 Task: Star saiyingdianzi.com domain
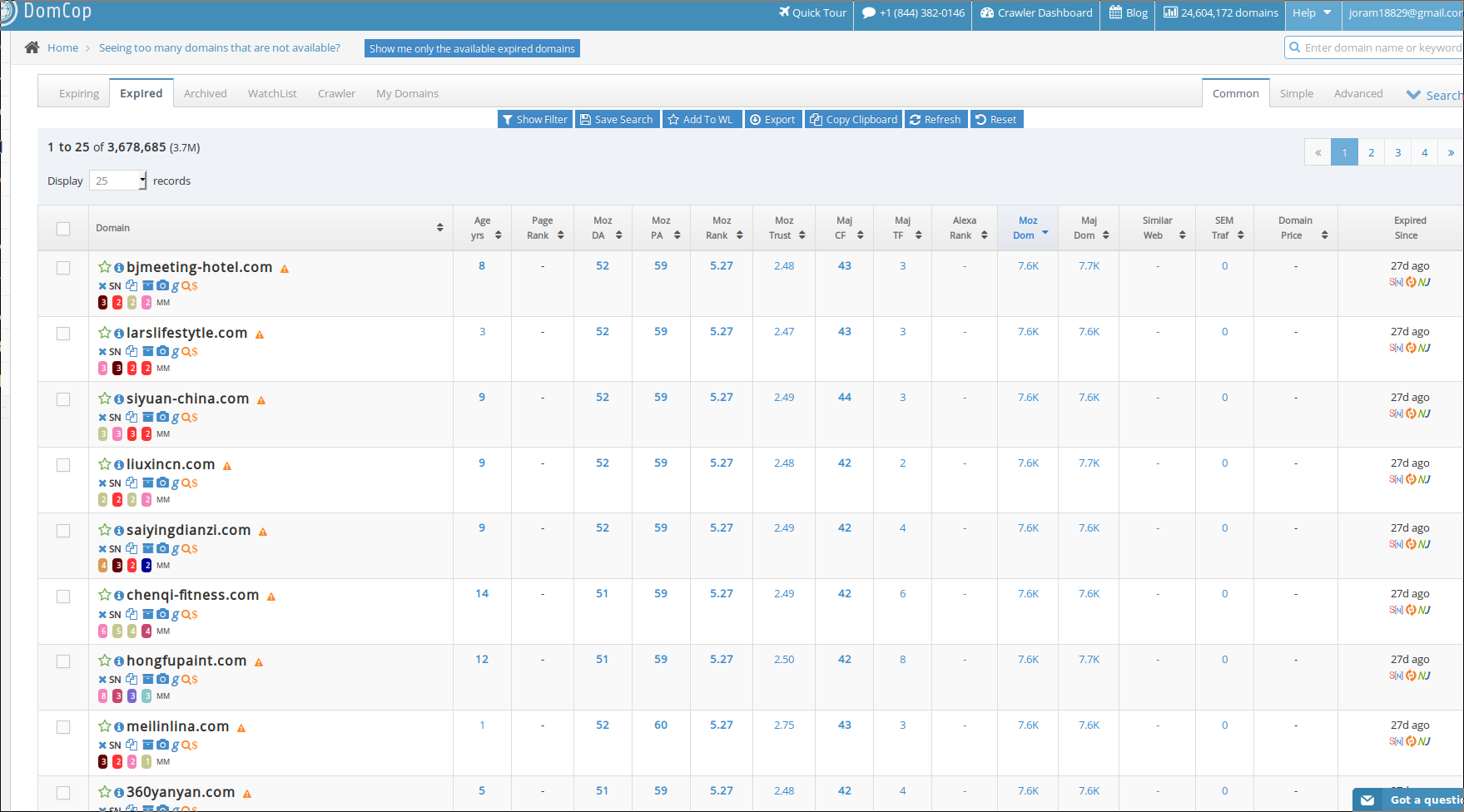pos(105,530)
